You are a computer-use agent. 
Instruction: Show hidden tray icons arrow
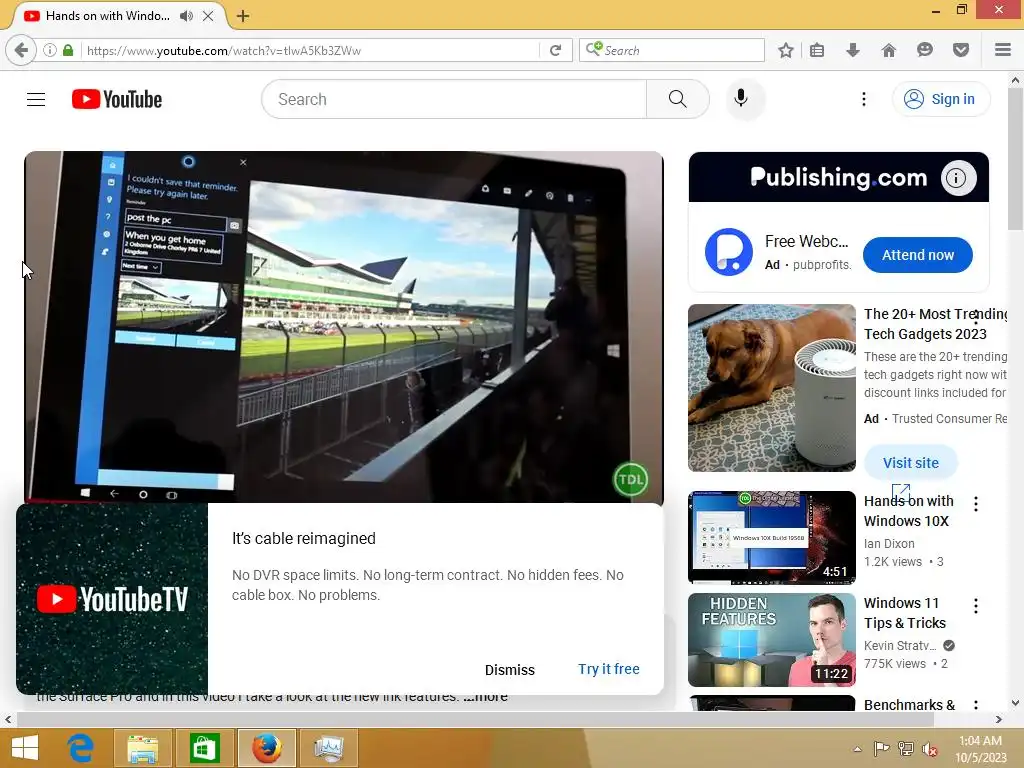click(857, 749)
